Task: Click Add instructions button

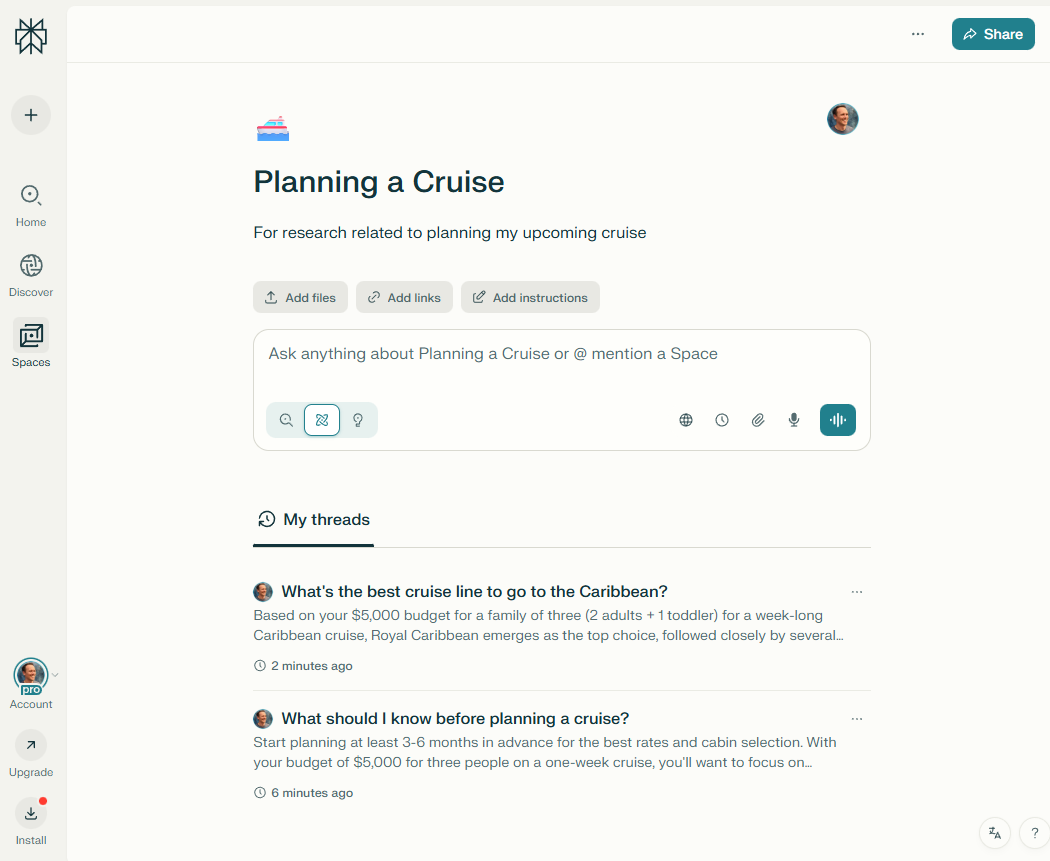Action: click(x=530, y=297)
